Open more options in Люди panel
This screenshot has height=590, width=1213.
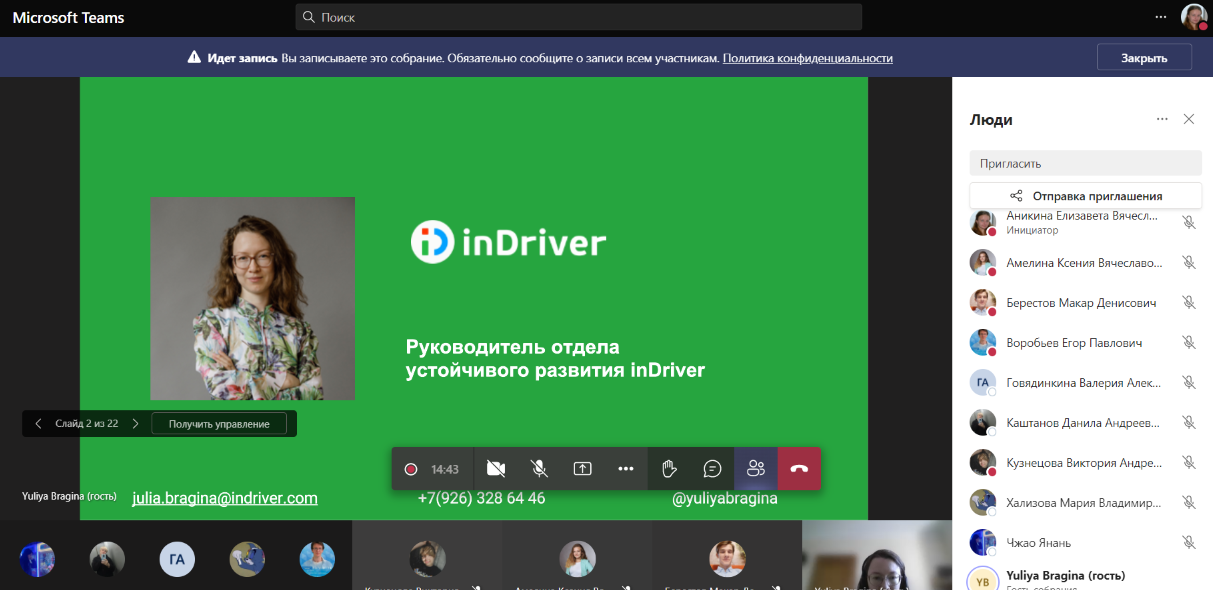[x=1162, y=119]
